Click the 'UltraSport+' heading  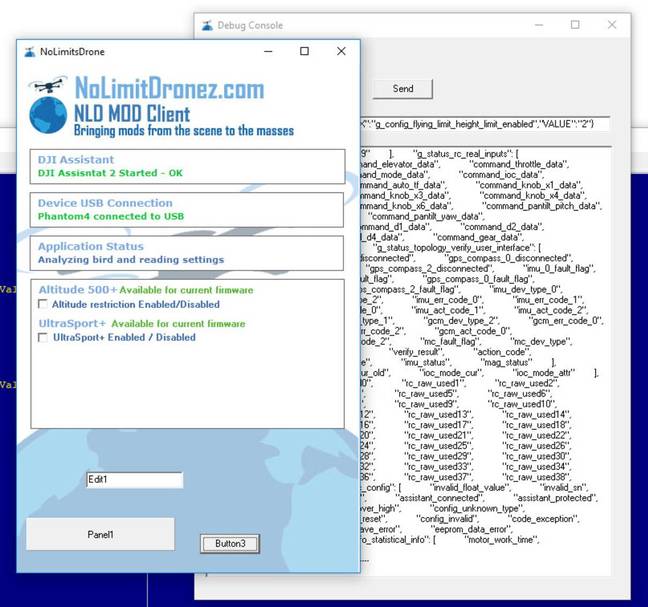click(x=72, y=323)
